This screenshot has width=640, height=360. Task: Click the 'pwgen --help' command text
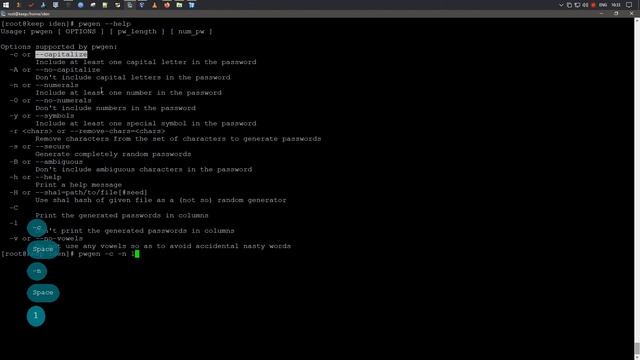[104, 24]
